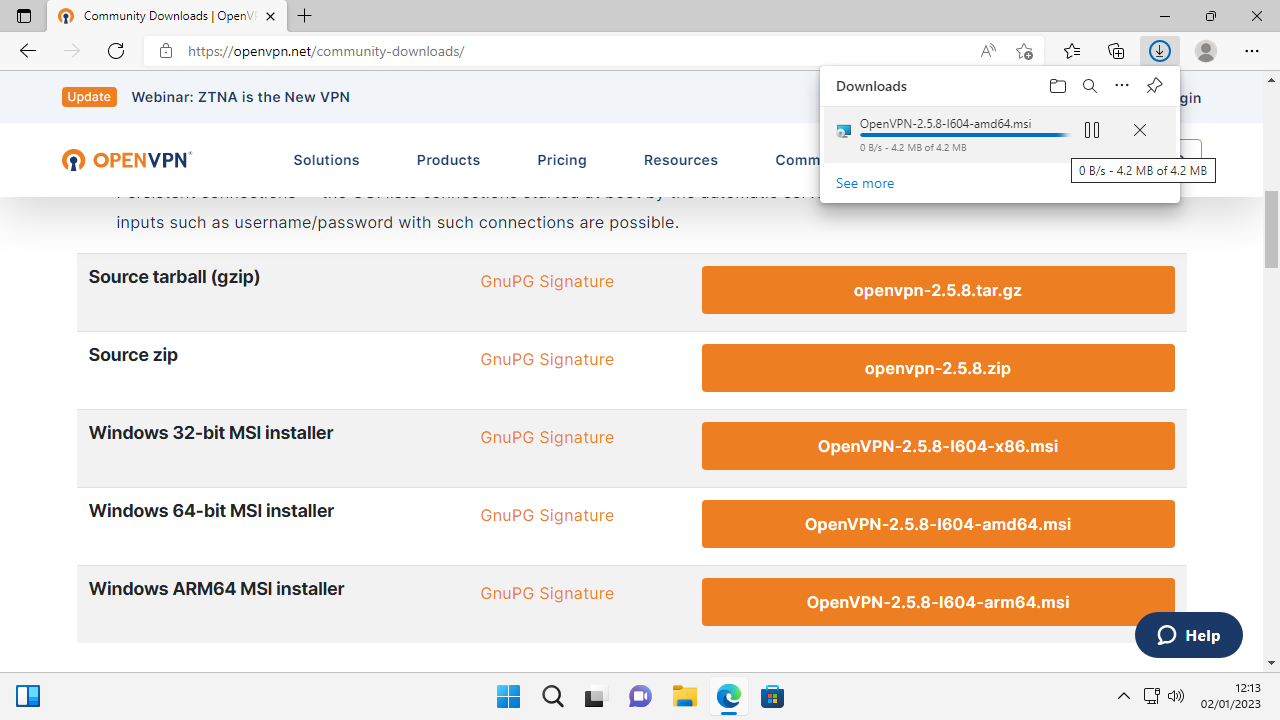Image resolution: width=1280 pixels, height=720 pixels.
Task: Open a new browser tab
Action: pos(305,16)
